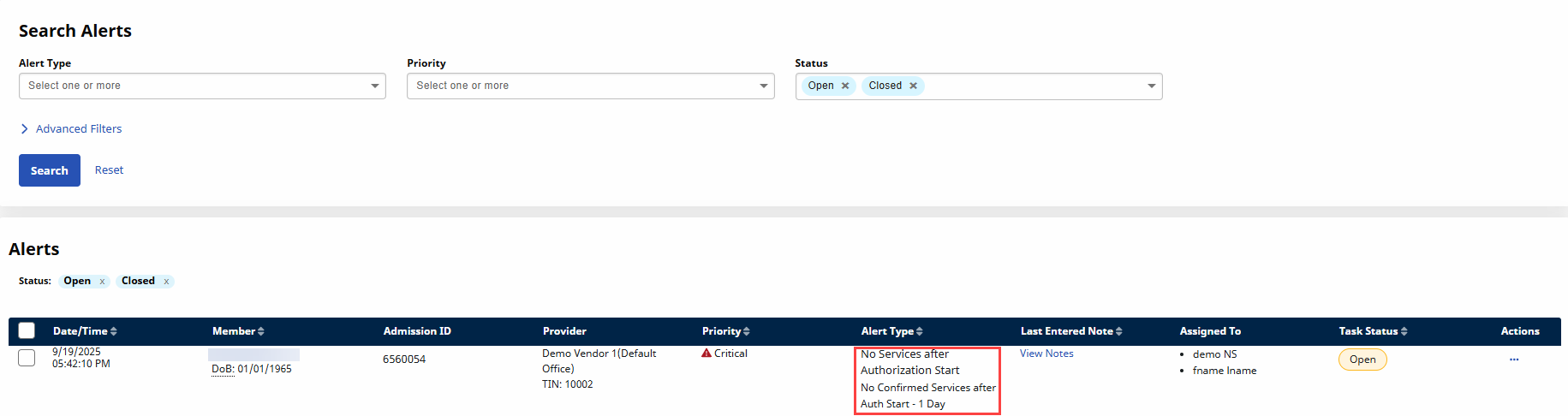Select the 9/19/2025 alert row checkbox
1568x416 pixels.
[27, 358]
